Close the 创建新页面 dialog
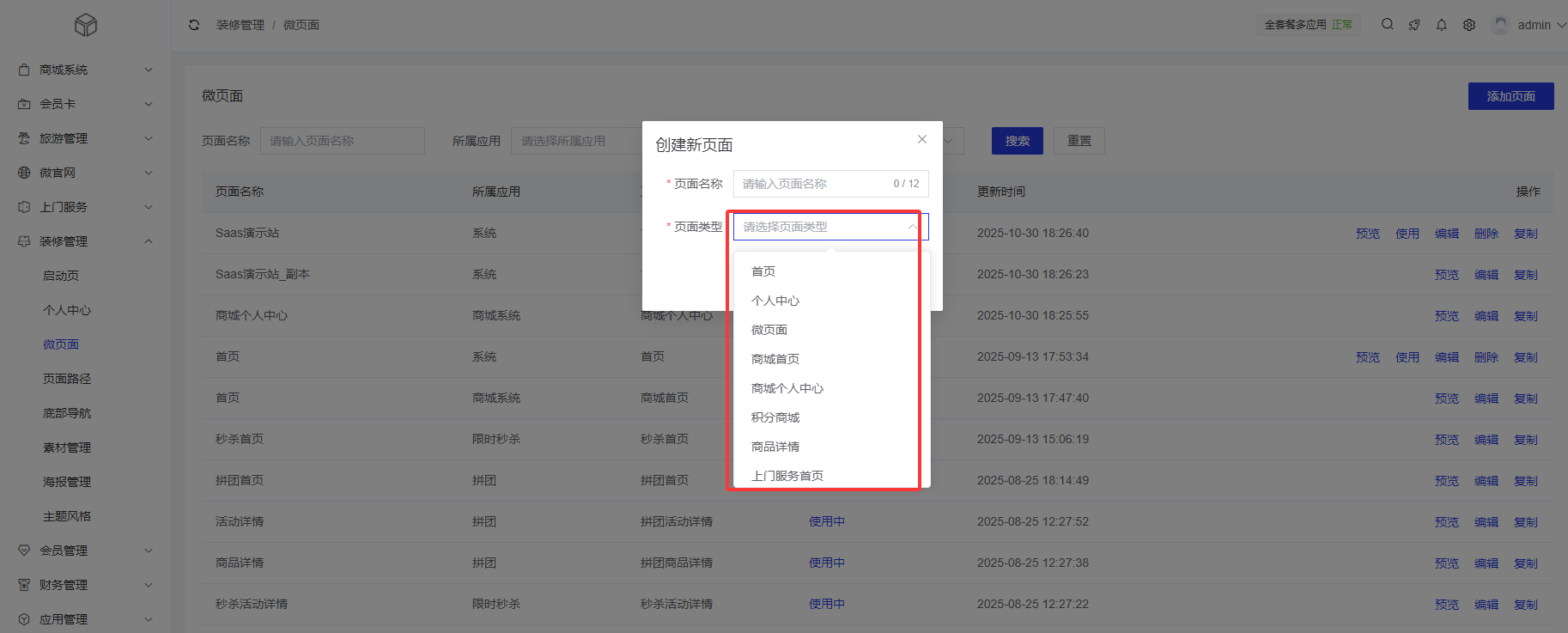 click(x=921, y=139)
